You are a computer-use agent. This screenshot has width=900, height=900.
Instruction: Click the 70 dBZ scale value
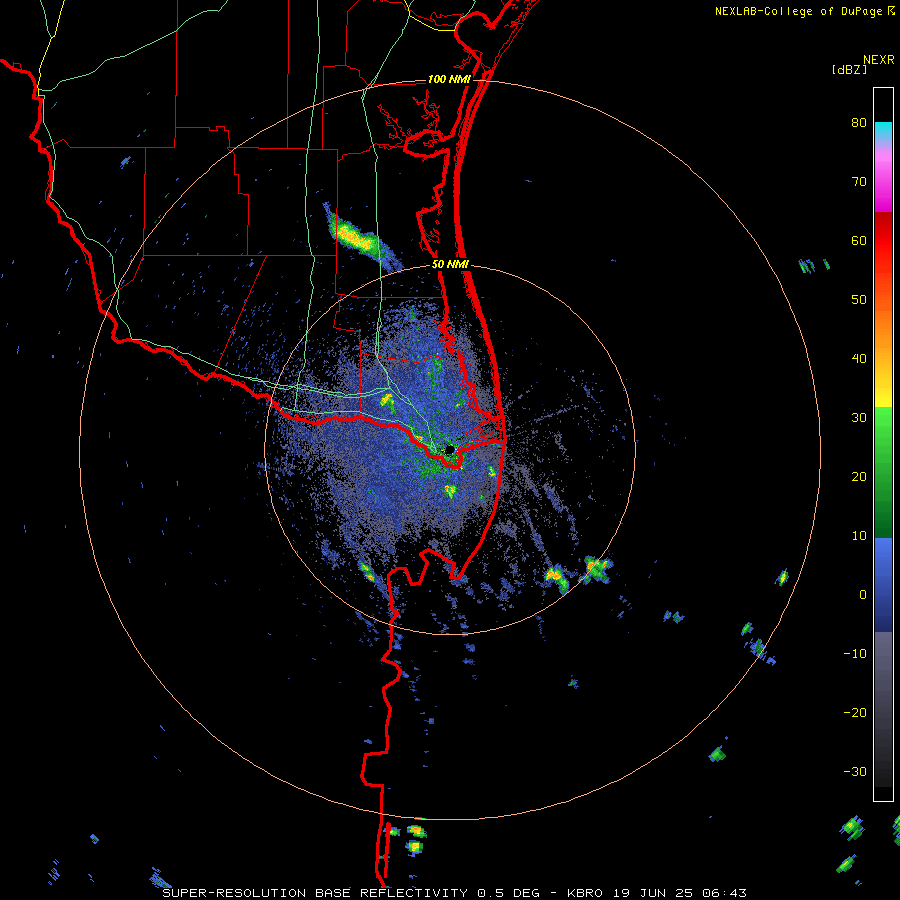point(859,182)
